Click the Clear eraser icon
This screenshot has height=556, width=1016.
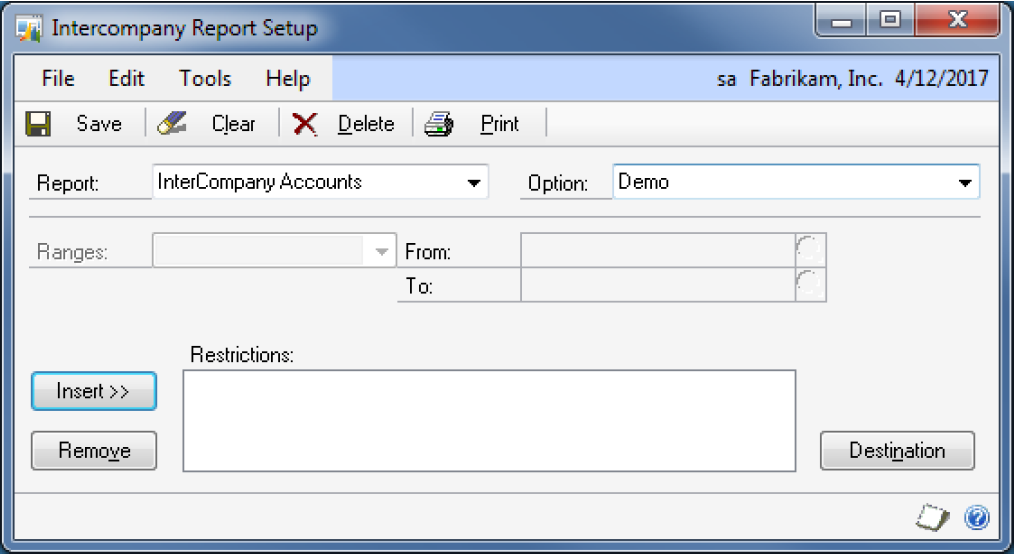click(173, 124)
